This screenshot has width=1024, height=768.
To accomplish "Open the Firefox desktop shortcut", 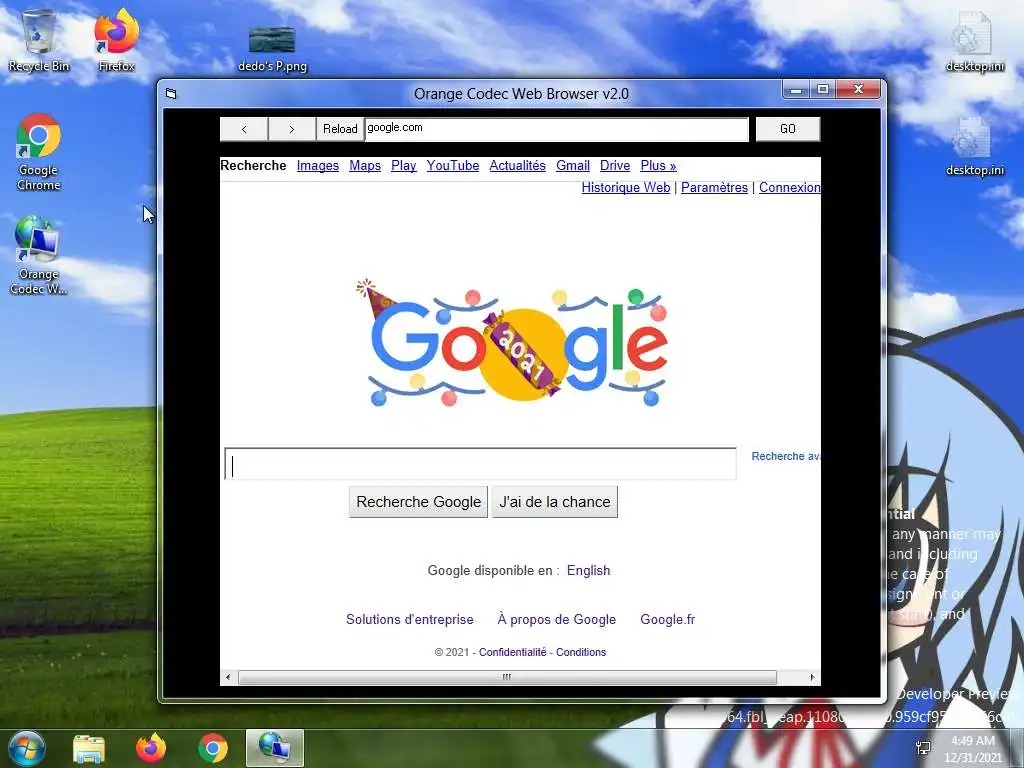I will pyautogui.click(x=116, y=40).
